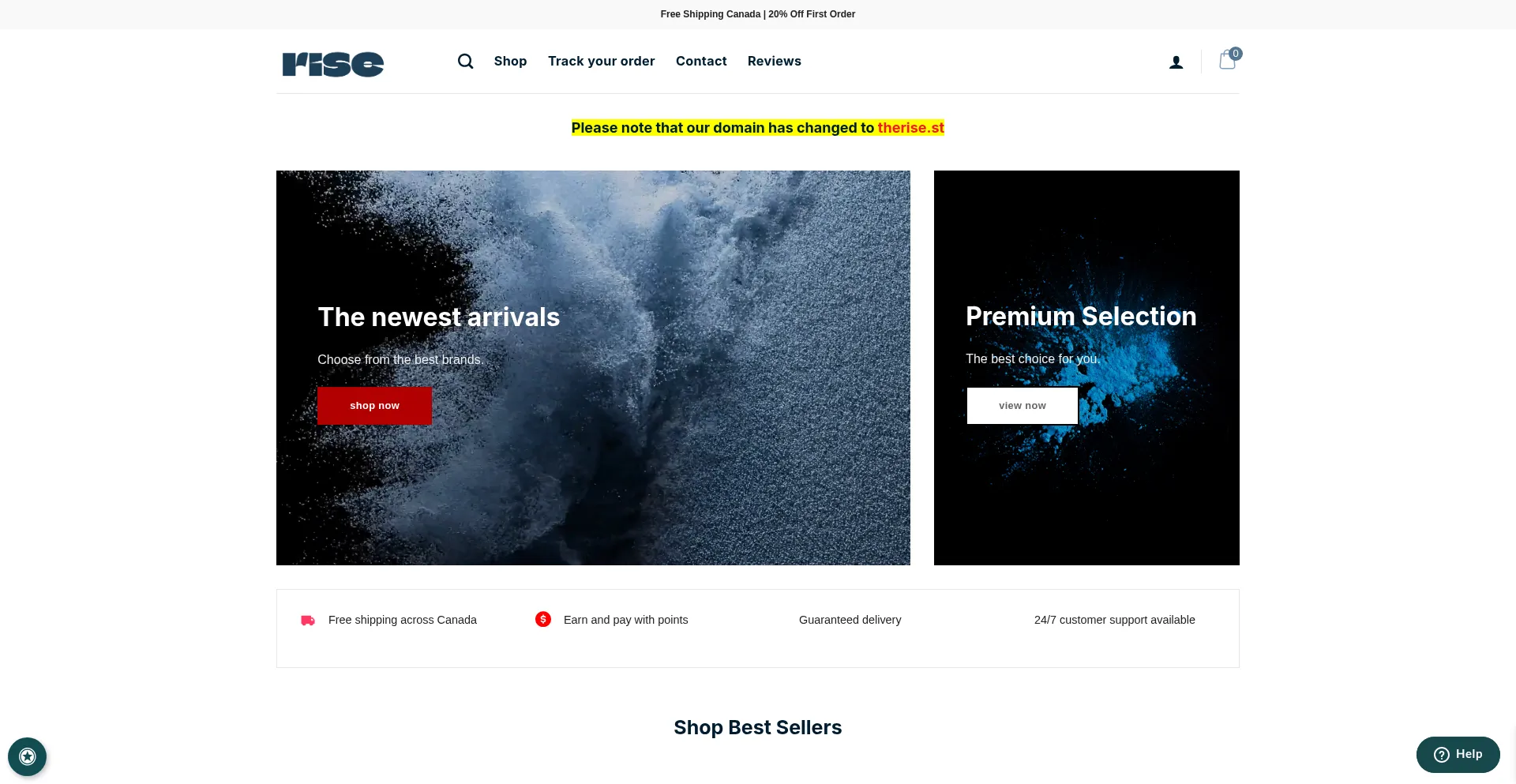Open the Reviews page
This screenshot has height=784, width=1516.
point(774,61)
